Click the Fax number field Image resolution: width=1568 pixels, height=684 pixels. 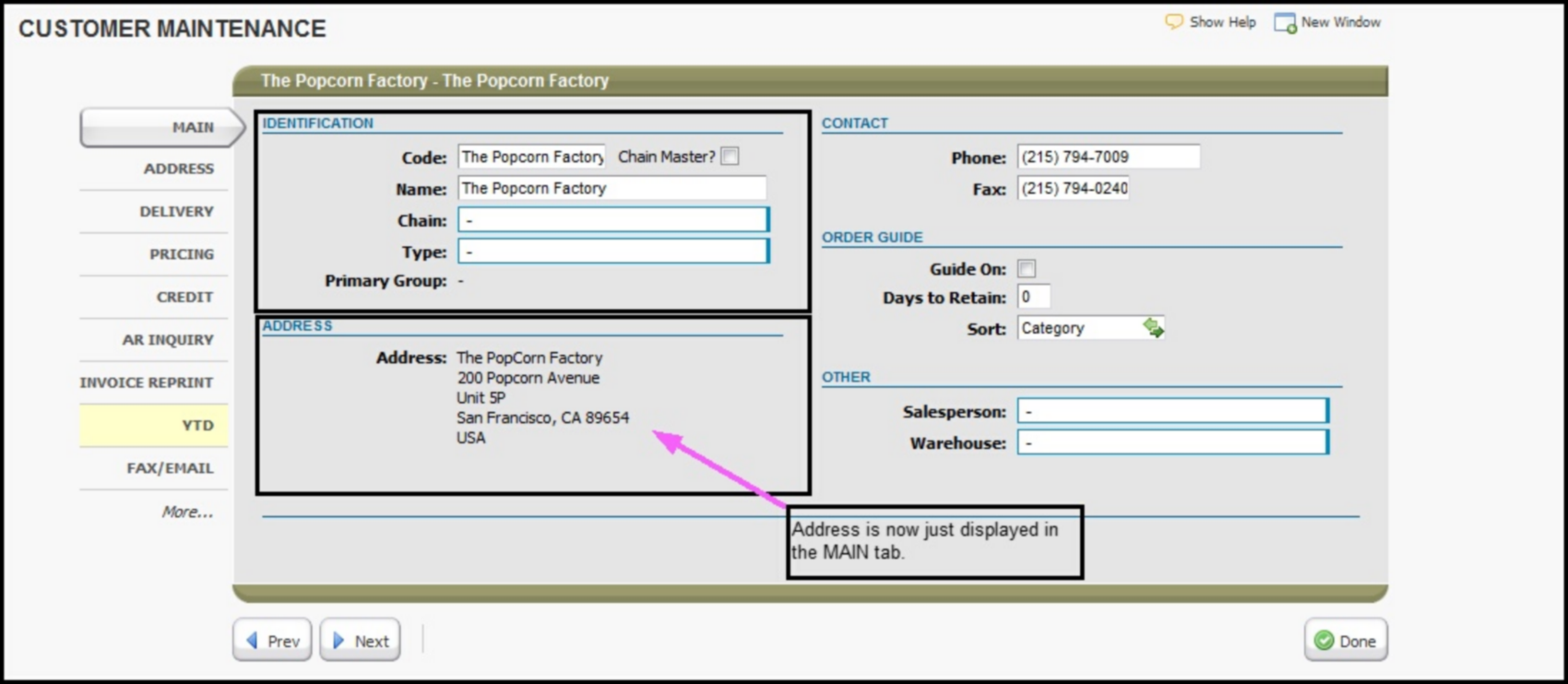(x=1074, y=188)
